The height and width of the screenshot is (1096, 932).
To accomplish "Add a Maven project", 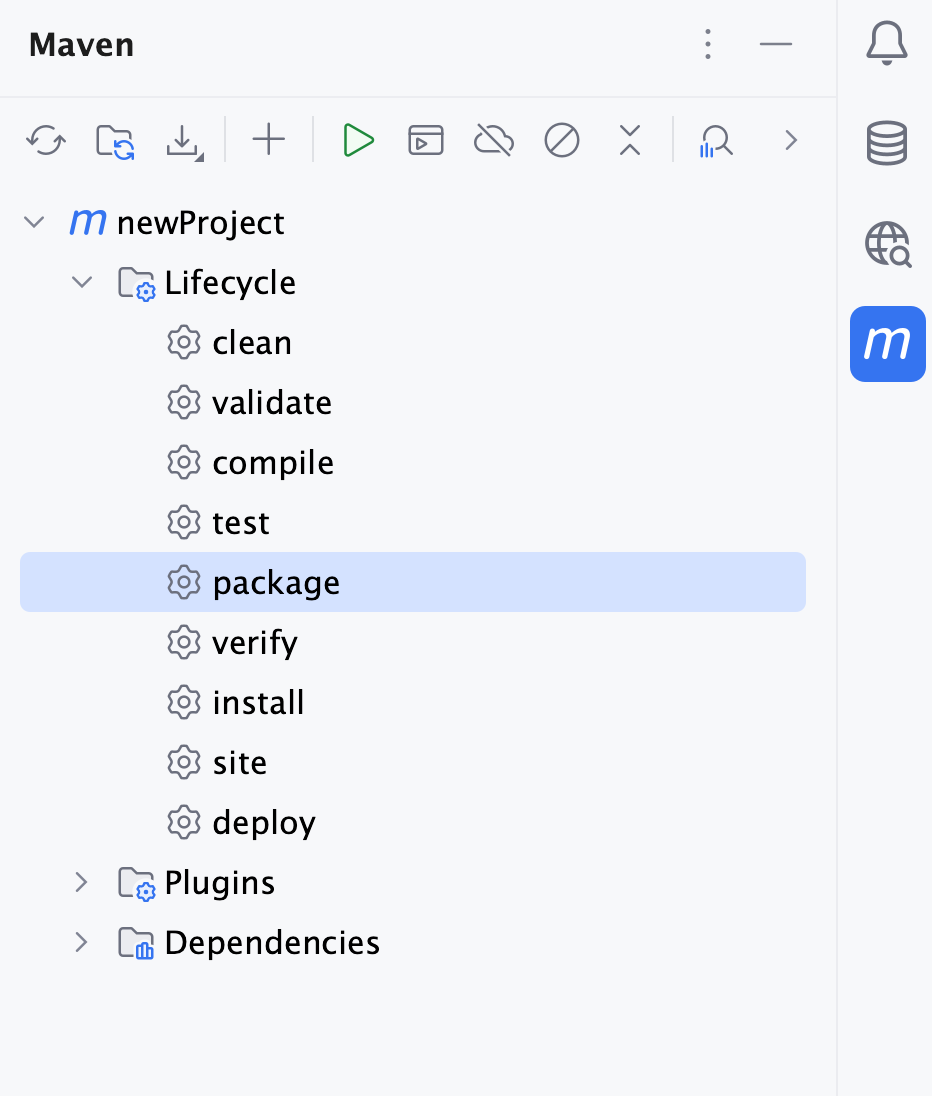I will pos(268,140).
